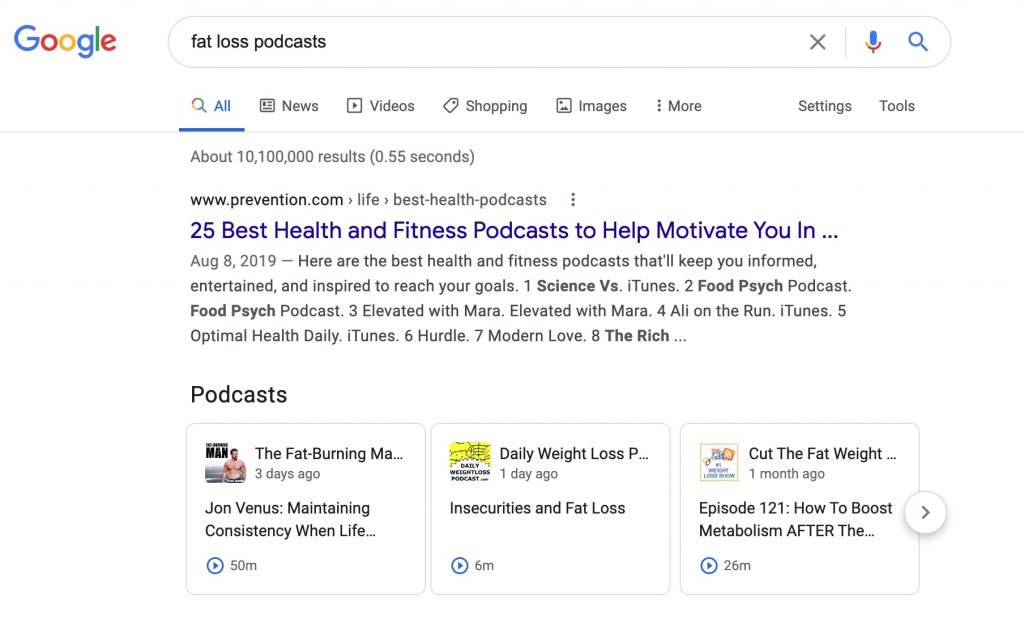Image resolution: width=1024 pixels, height=628 pixels.
Task: Click the 'About 10,100,000 results' text
Action: (x=332, y=157)
